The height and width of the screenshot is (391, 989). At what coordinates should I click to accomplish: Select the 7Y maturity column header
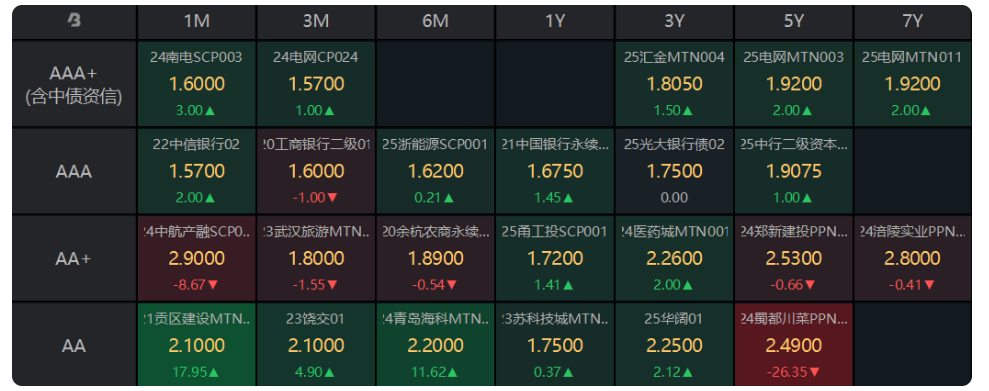(912, 21)
